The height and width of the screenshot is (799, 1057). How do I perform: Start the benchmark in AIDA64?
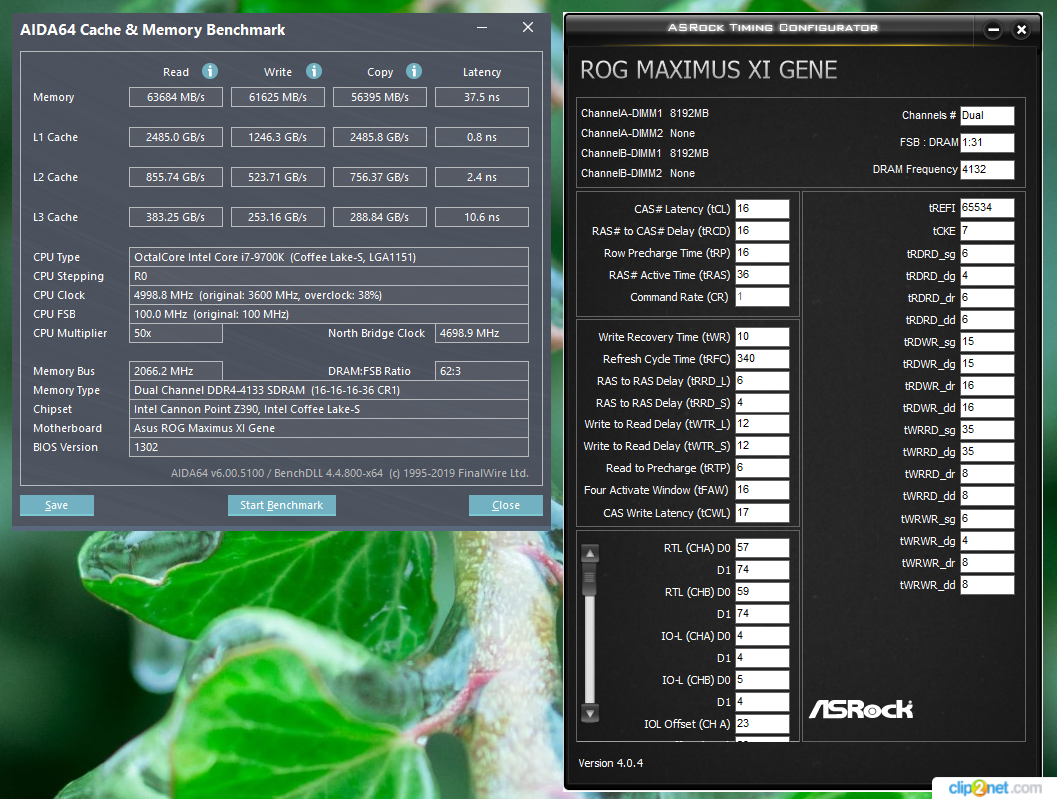(x=282, y=505)
